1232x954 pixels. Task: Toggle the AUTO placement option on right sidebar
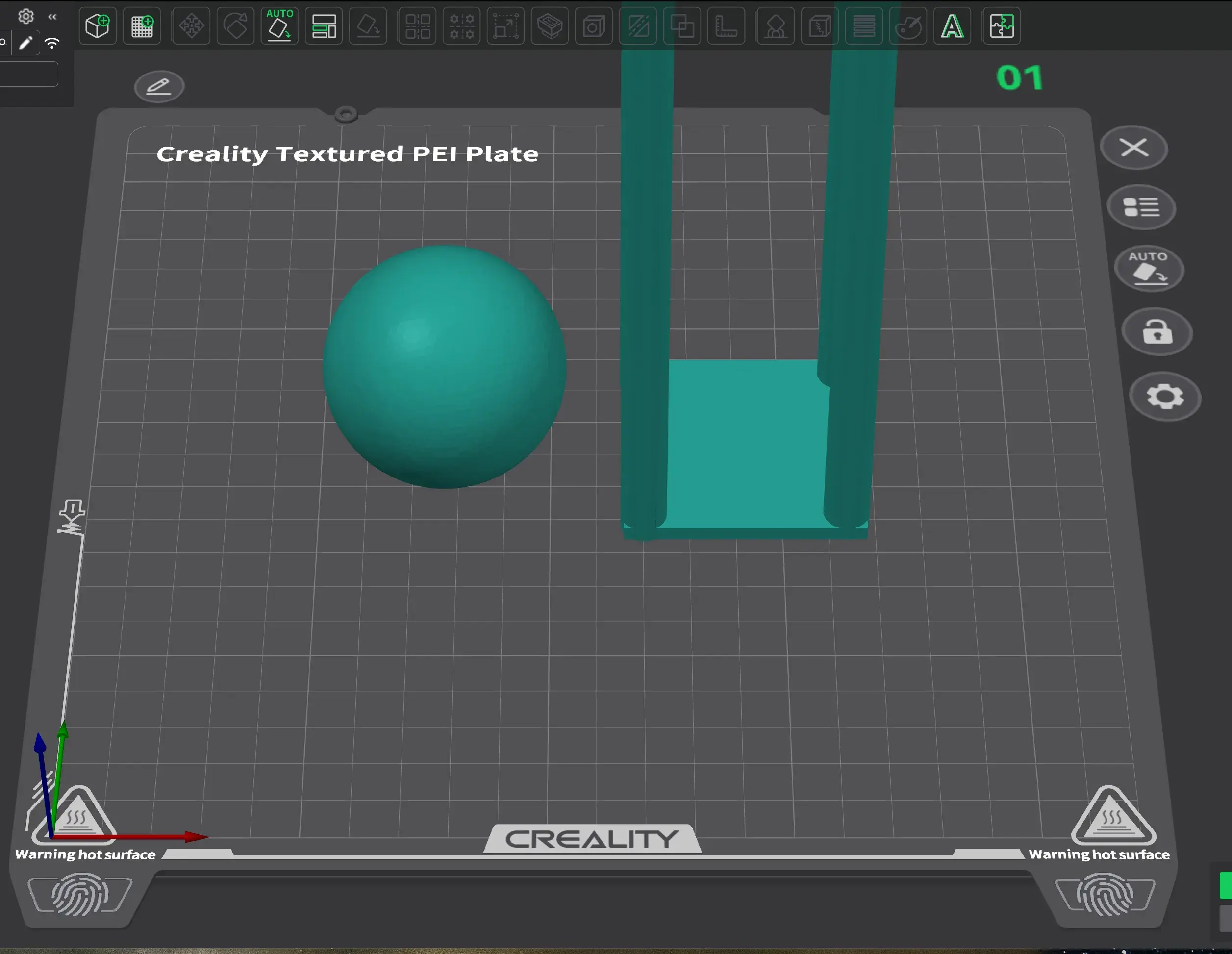(1148, 268)
